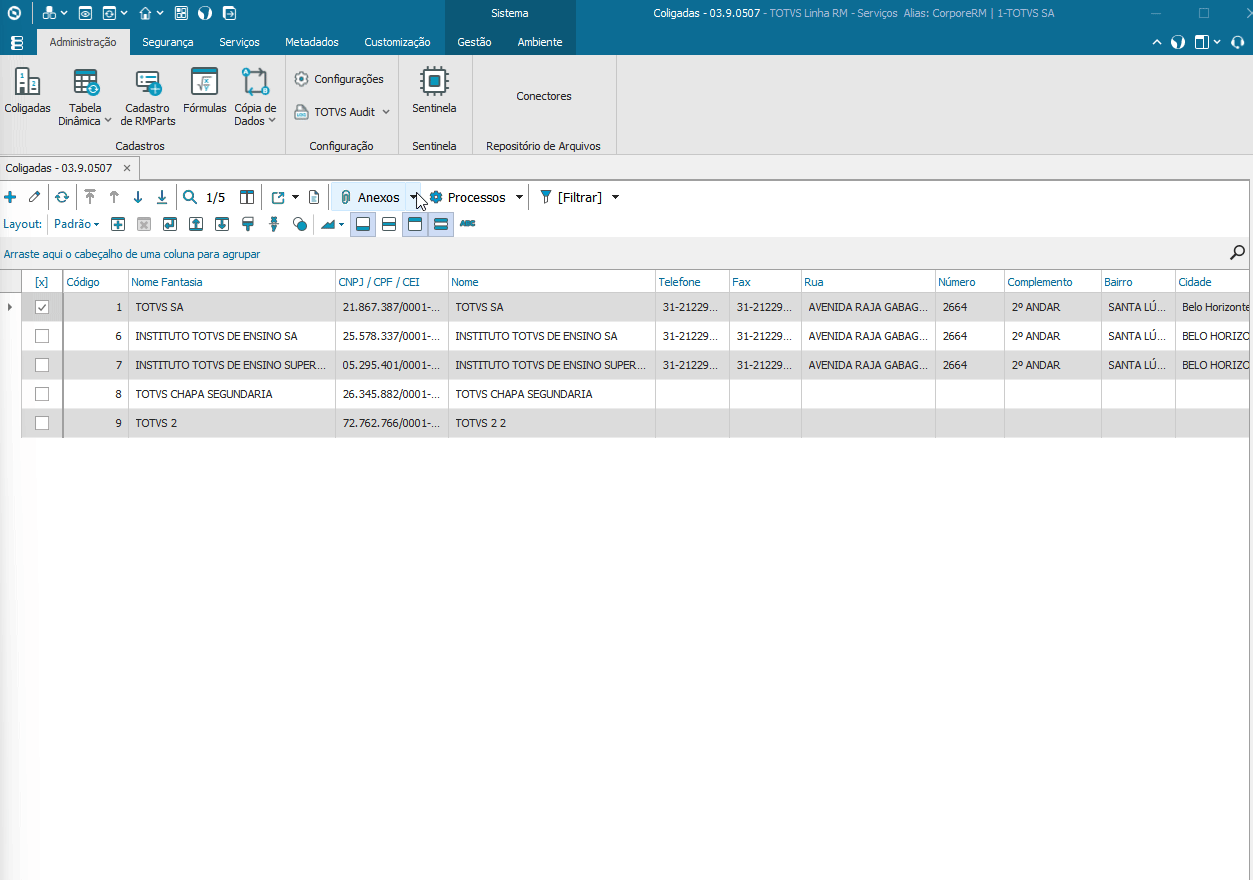The height and width of the screenshot is (880, 1253).
Task: Open the Padrão layout dropdown
Action: pos(77,224)
